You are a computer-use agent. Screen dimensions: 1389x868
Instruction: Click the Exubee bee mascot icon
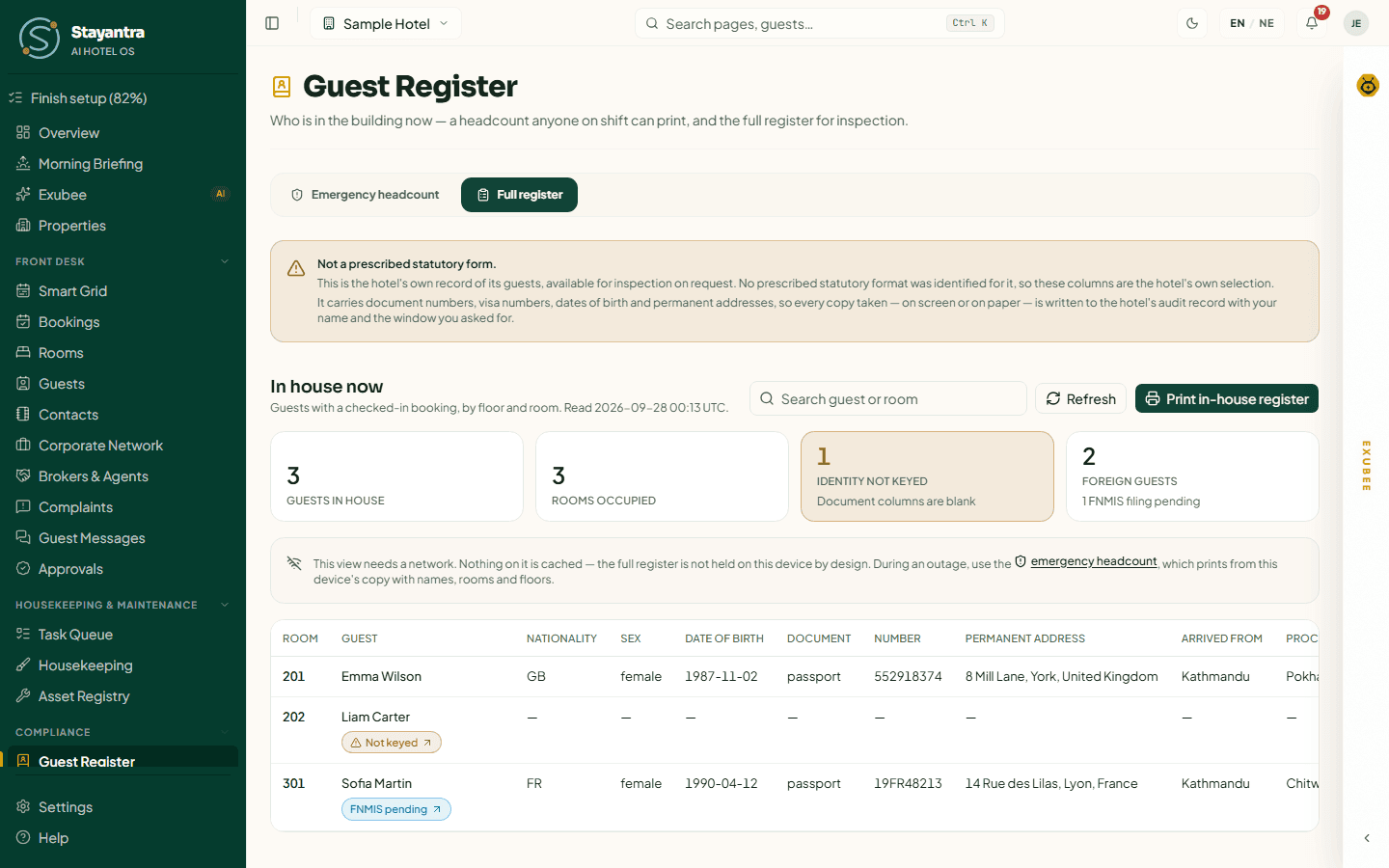pyautogui.click(x=1368, y=86)
